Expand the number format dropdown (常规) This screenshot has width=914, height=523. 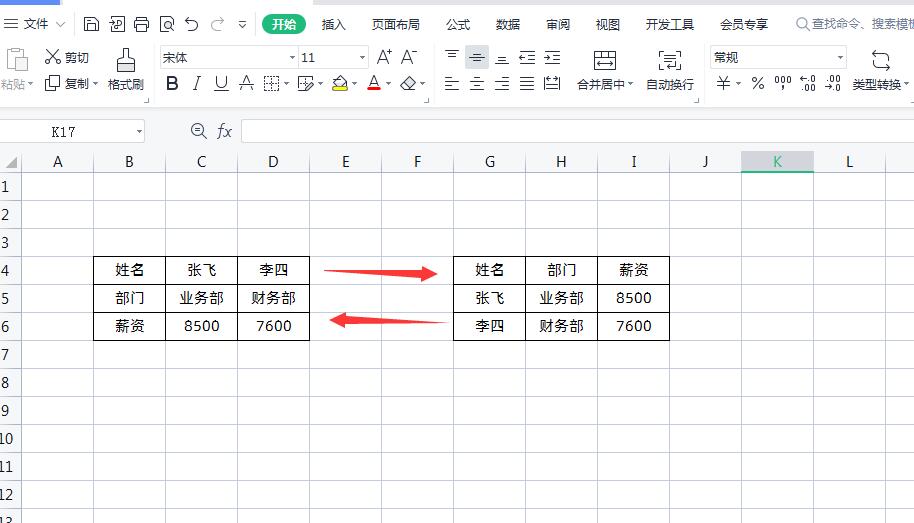[840, 58]
